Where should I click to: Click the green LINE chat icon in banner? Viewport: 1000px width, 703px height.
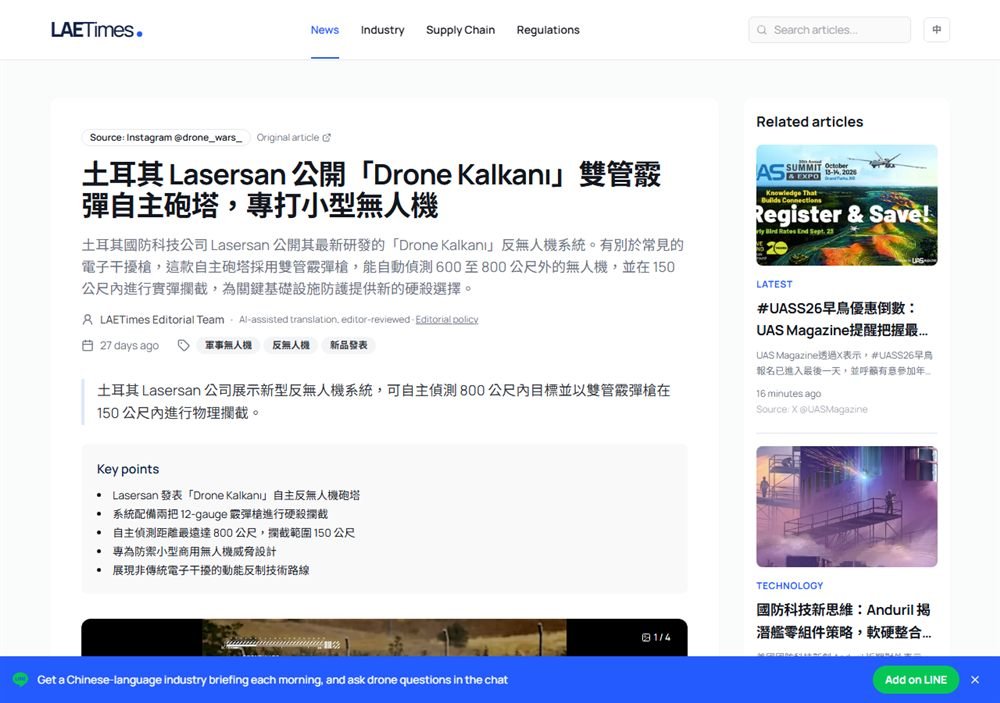[x=20, y=679]
